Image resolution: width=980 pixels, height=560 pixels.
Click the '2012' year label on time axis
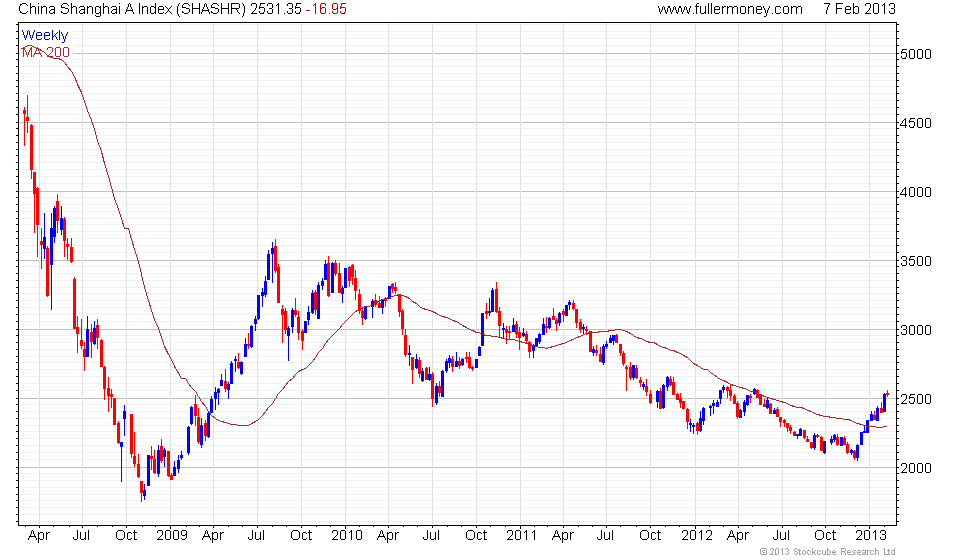(696, 536)
